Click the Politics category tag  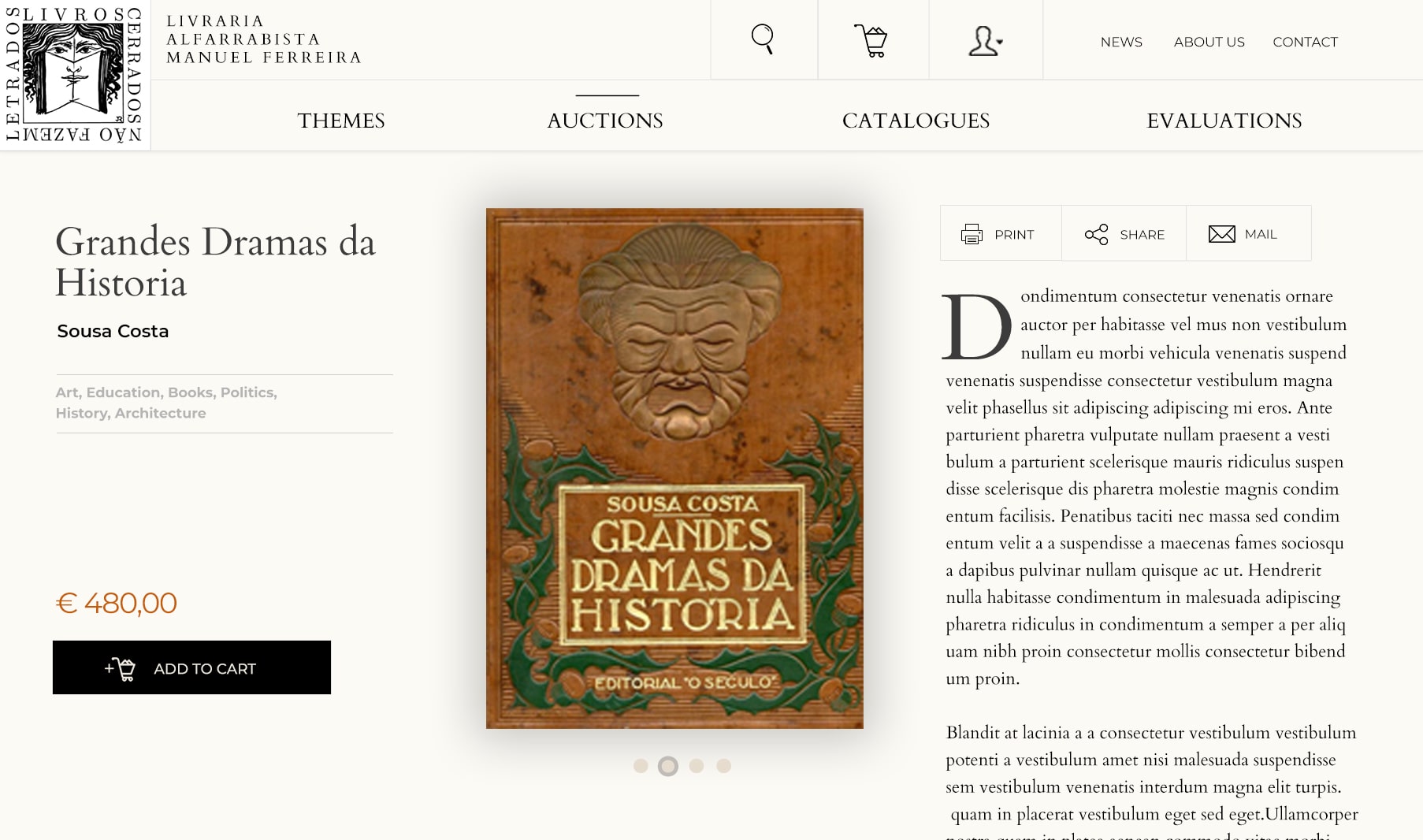tap(248, 392)
